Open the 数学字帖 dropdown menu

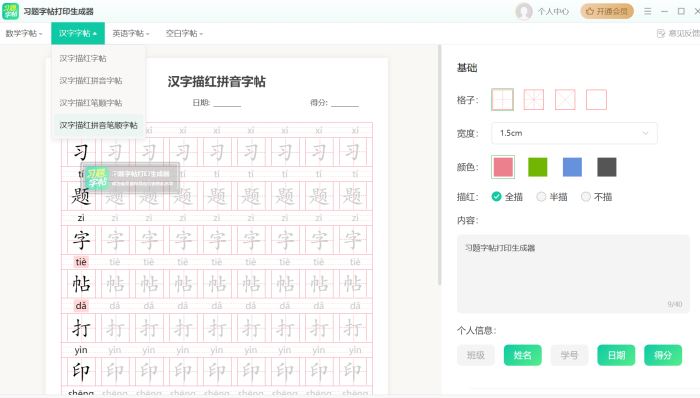coord(24,33)
